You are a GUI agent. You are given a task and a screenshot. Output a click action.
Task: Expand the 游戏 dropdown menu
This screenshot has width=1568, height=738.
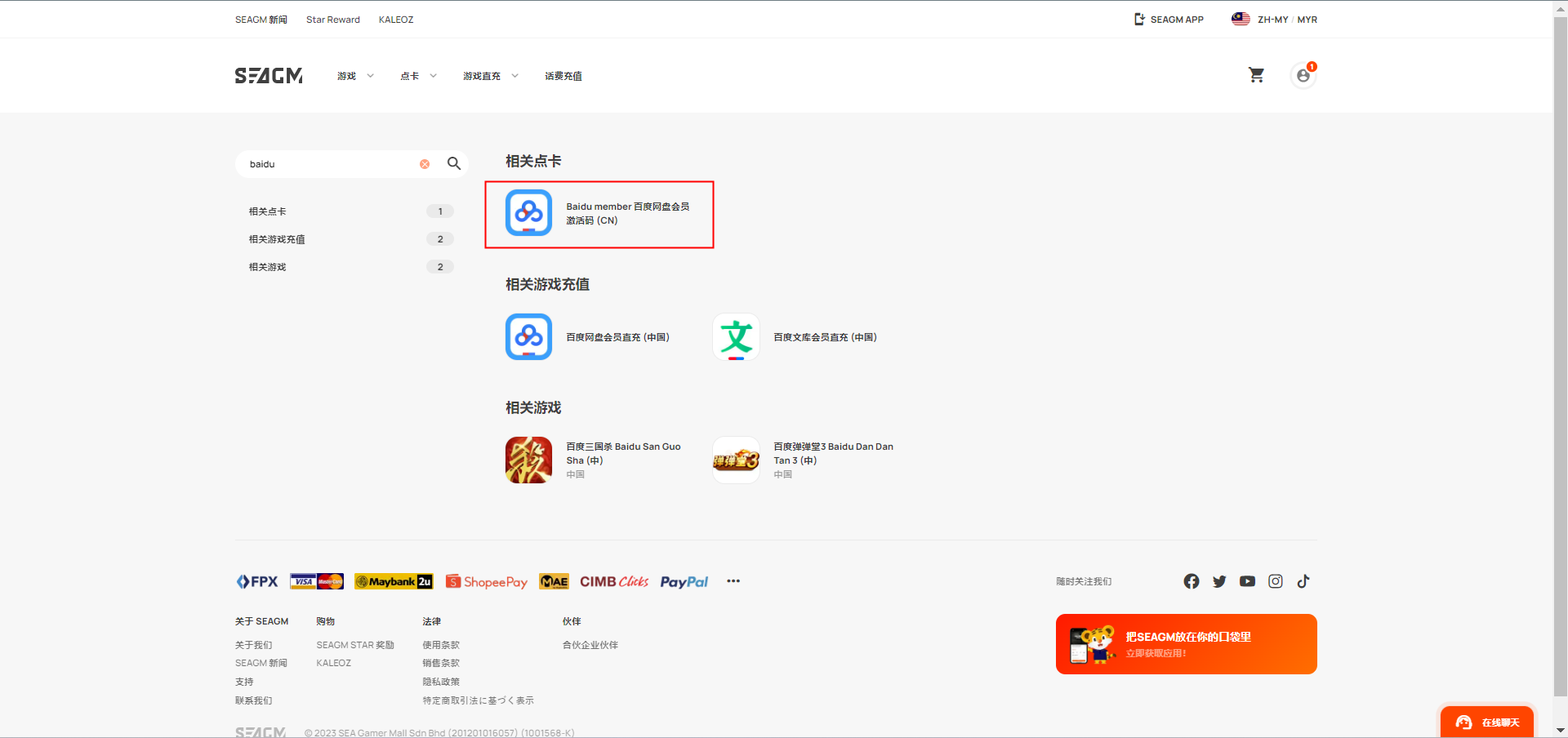355,76
